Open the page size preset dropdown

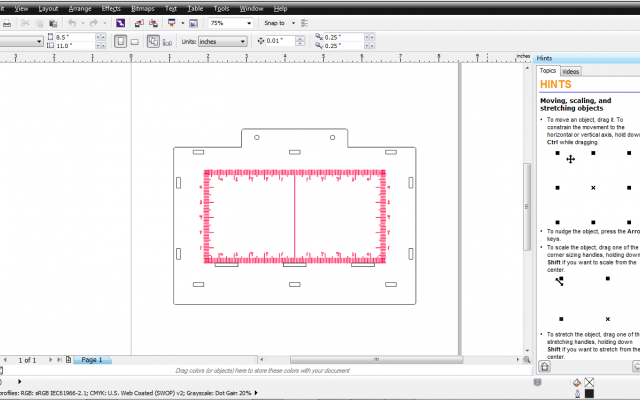point(39,41)
